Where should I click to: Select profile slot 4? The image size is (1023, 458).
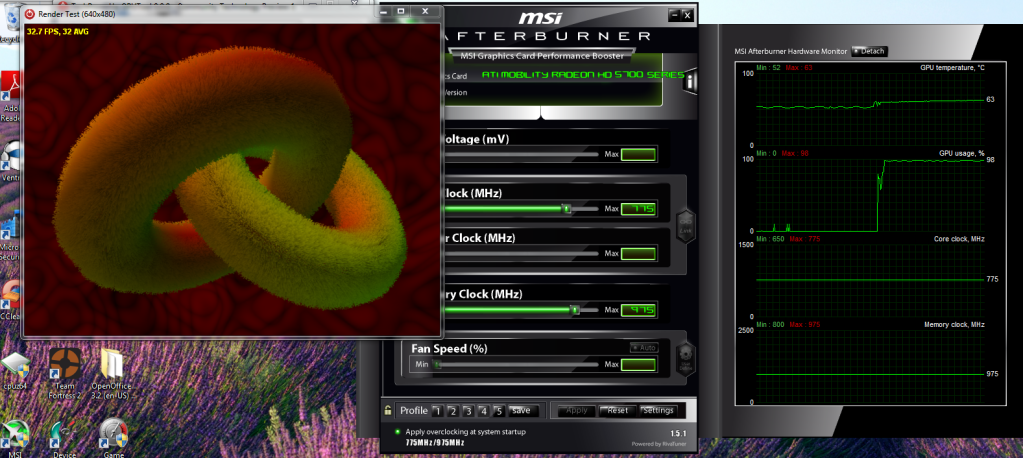483,411
